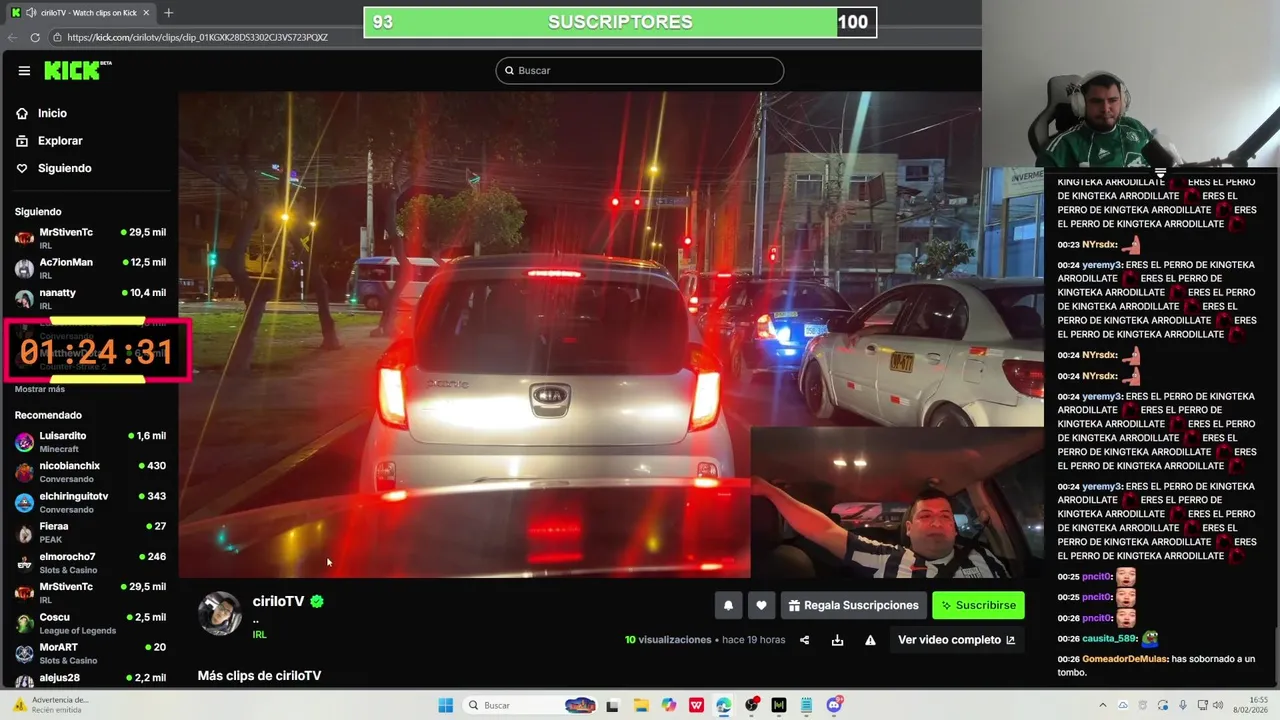Click the taskbar clock showing 16:55
Image resolution: width=1280 pixels, height=720 pixels.
(x=1250, y=705)
